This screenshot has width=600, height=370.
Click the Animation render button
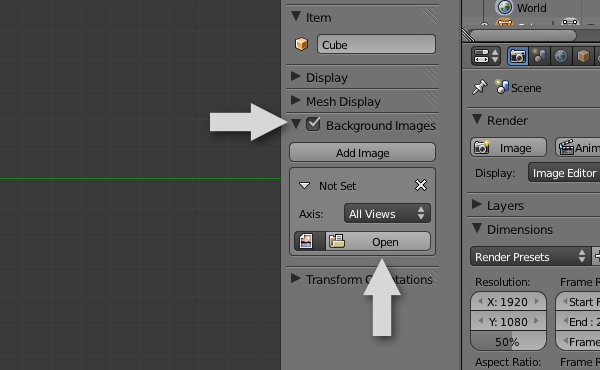pyautogui.click(x=578, y=148)
